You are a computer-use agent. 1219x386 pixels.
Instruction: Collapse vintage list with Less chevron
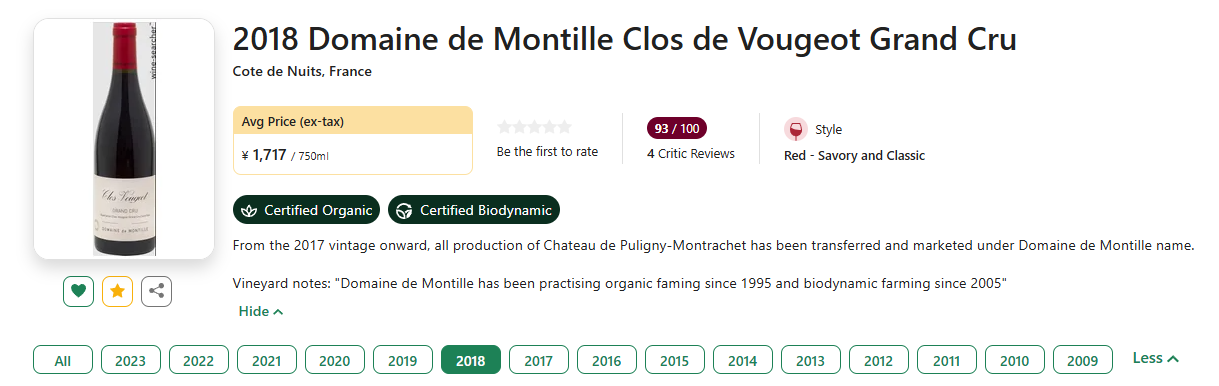click(1155, 358)
